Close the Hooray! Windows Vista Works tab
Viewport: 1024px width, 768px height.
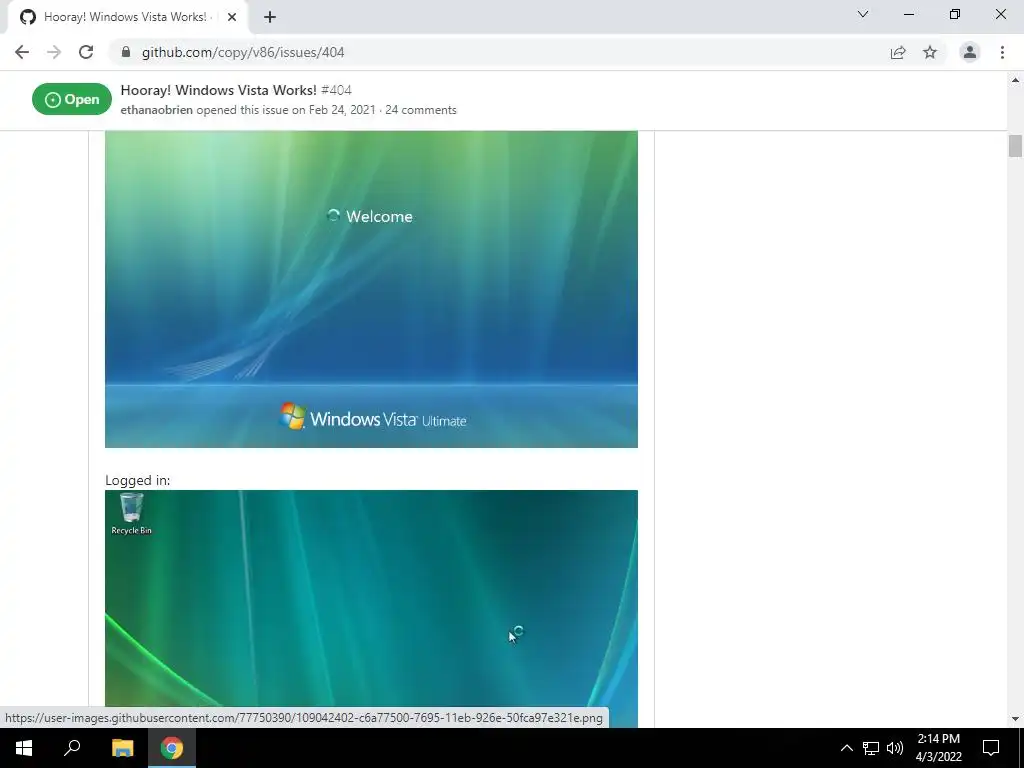click(232, 18)
